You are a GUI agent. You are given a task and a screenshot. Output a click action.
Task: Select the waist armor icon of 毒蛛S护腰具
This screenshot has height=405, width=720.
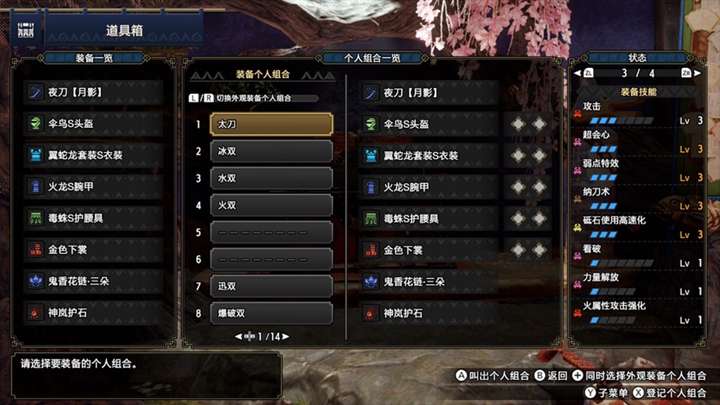pos(36,218)
